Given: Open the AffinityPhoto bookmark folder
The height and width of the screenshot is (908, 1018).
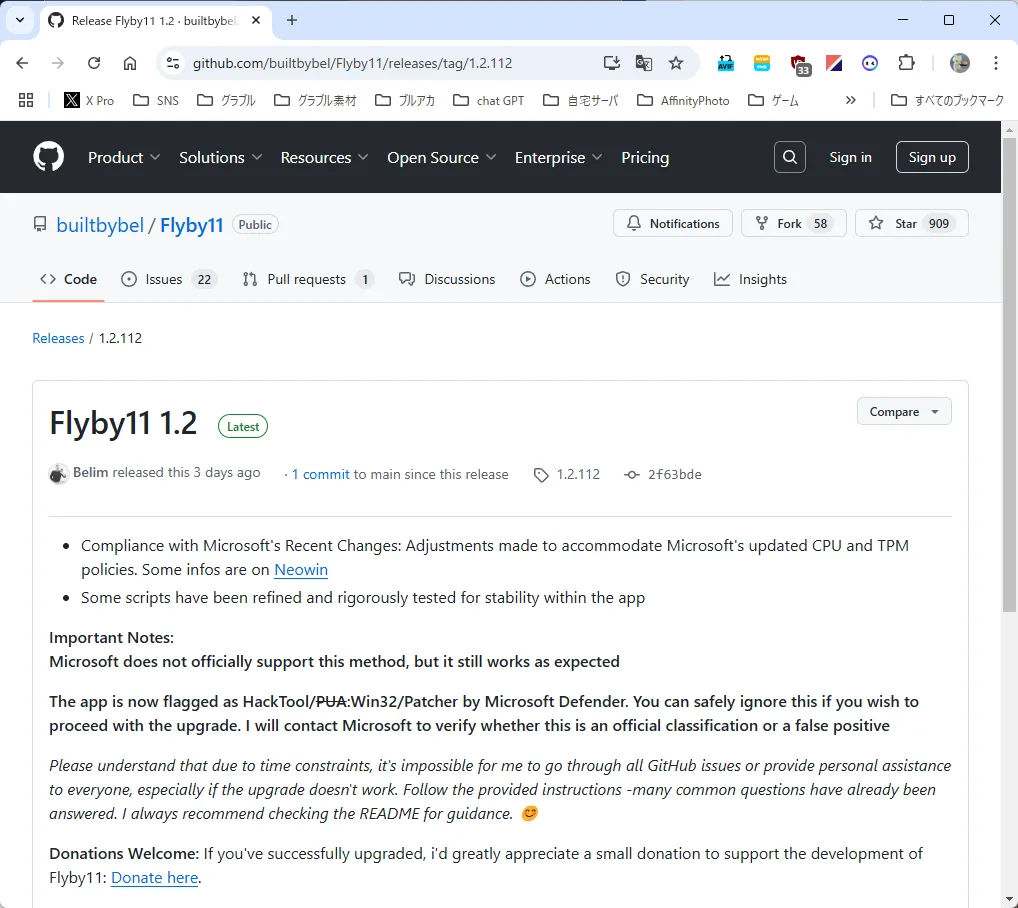Looking at the screenshot, I should [683, 100].
